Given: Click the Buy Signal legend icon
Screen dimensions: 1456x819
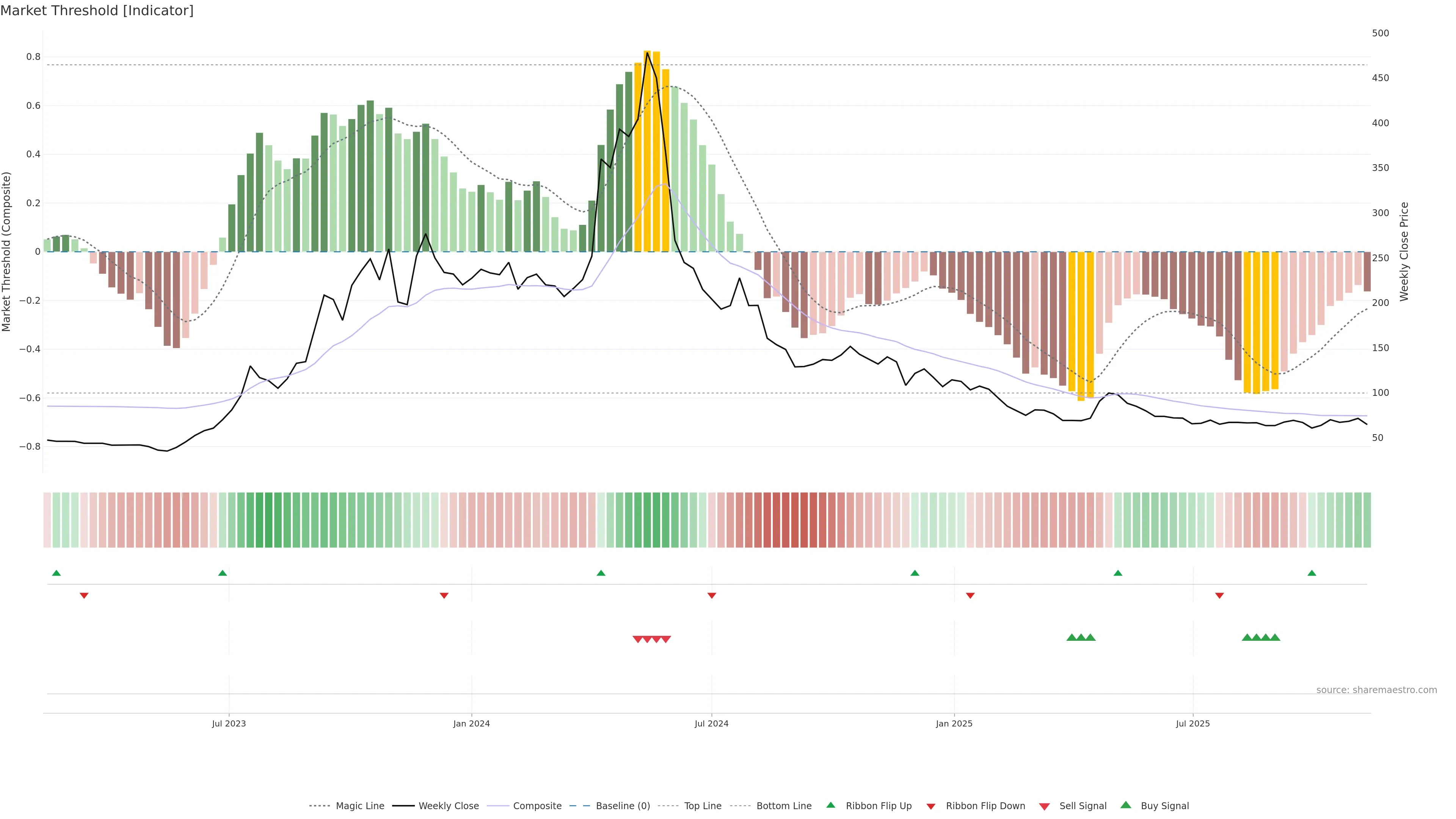Looking at the screenshot, I should [x=1126, y=805].
